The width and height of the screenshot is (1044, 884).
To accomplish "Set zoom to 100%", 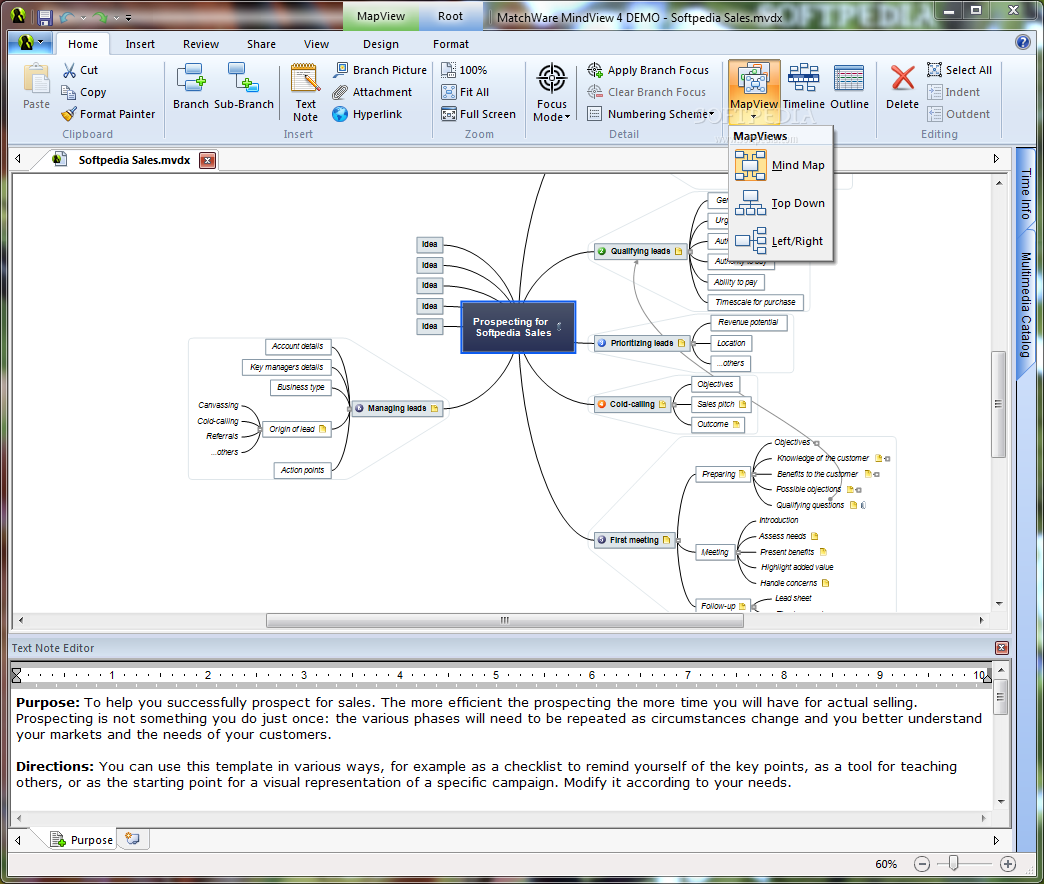I will [464, 70].
